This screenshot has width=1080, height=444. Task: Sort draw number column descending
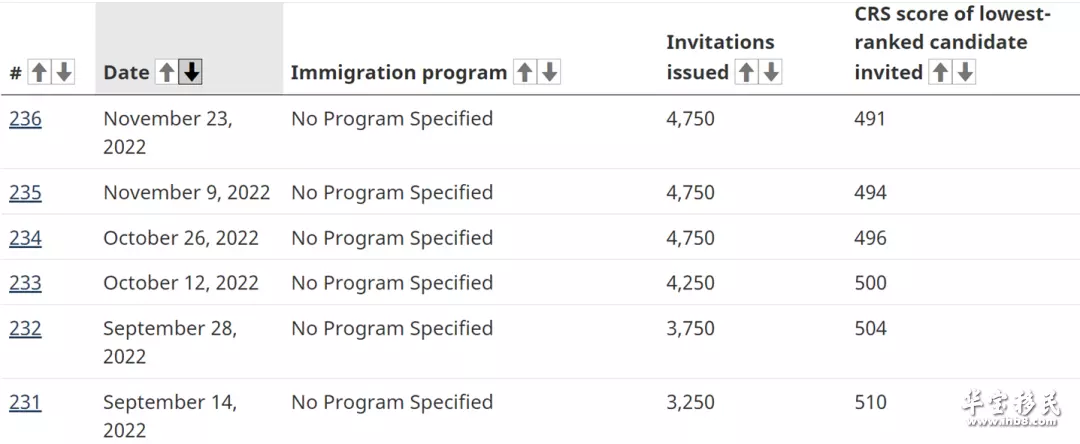coord(63,72)
